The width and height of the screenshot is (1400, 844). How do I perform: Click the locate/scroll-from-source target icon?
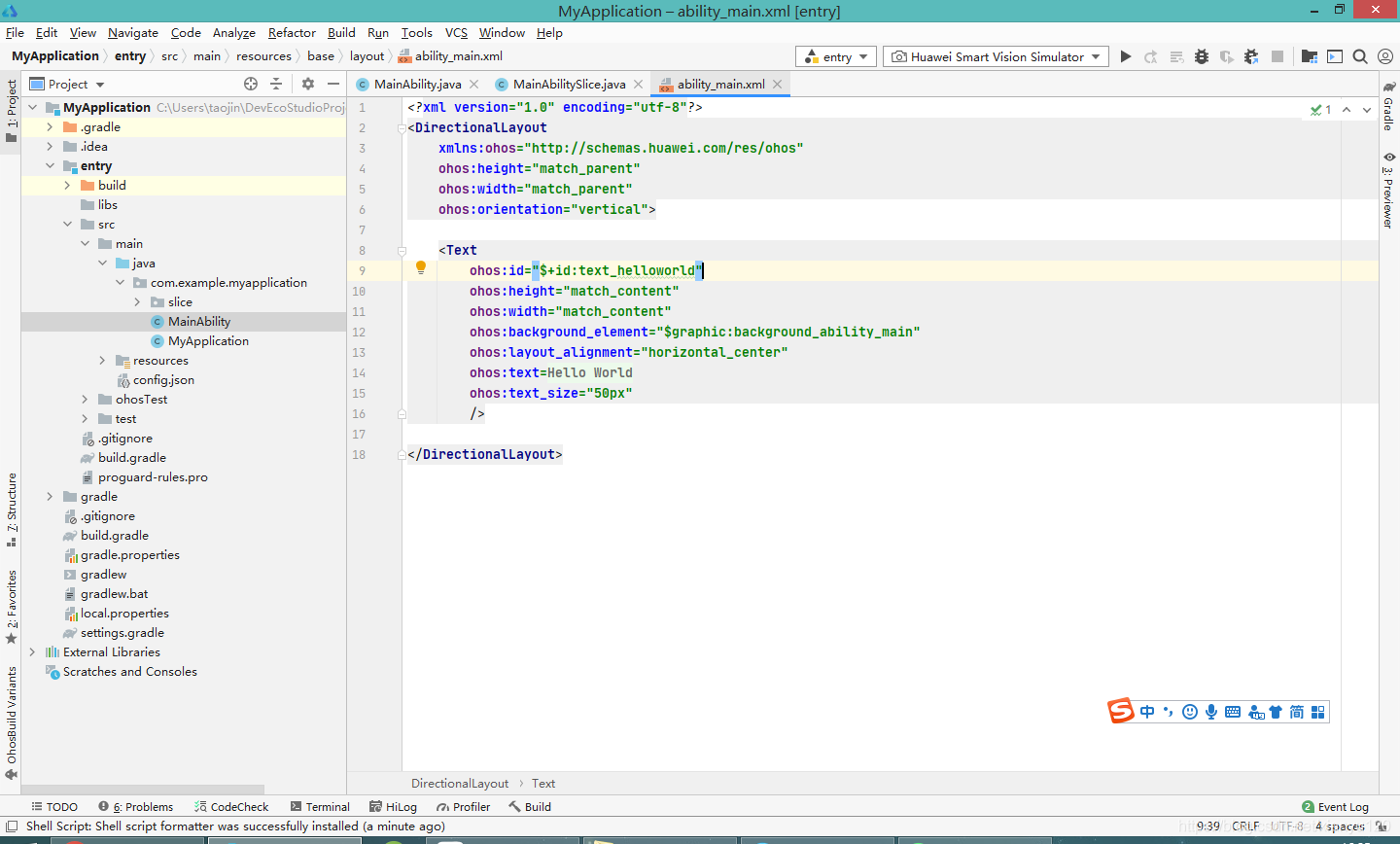tap(251, 84)
